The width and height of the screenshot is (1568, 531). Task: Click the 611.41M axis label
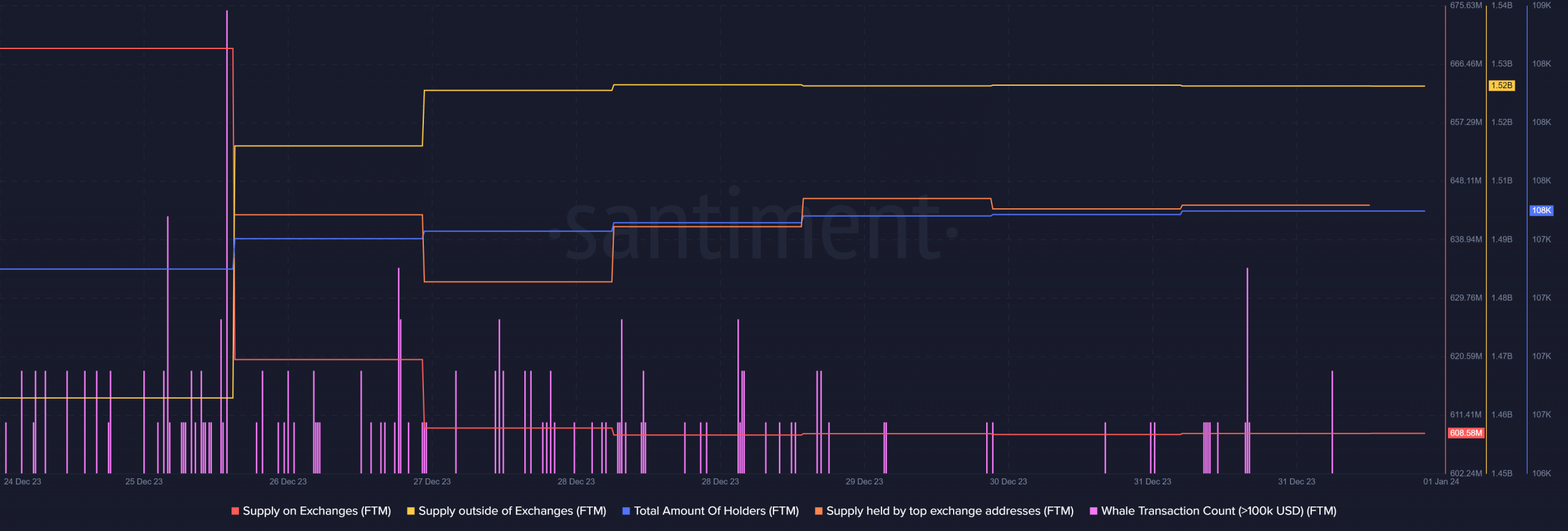pos(1466,415)
